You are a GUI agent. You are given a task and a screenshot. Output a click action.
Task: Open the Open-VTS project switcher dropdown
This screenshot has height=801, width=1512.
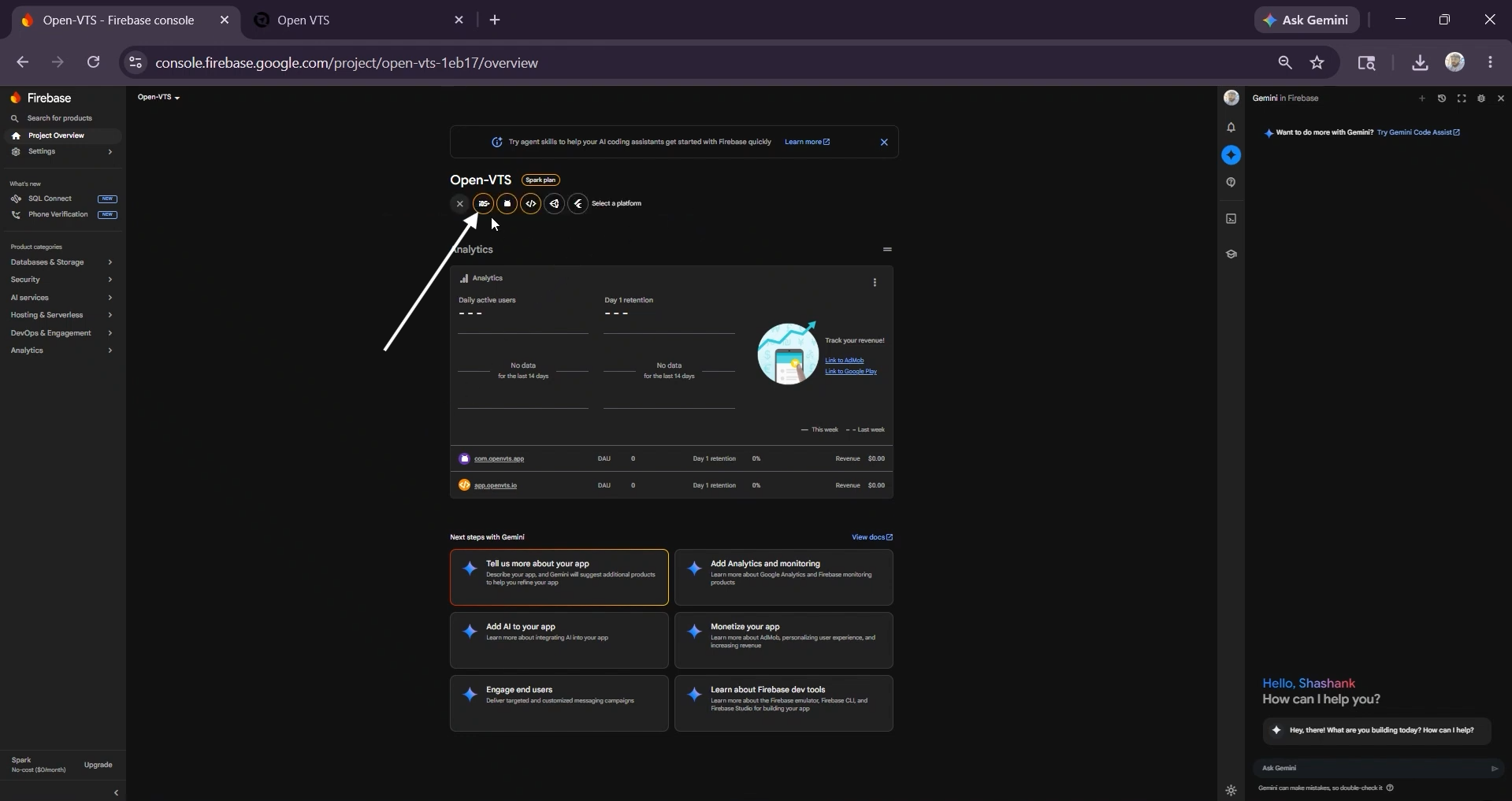pos(158,98)
